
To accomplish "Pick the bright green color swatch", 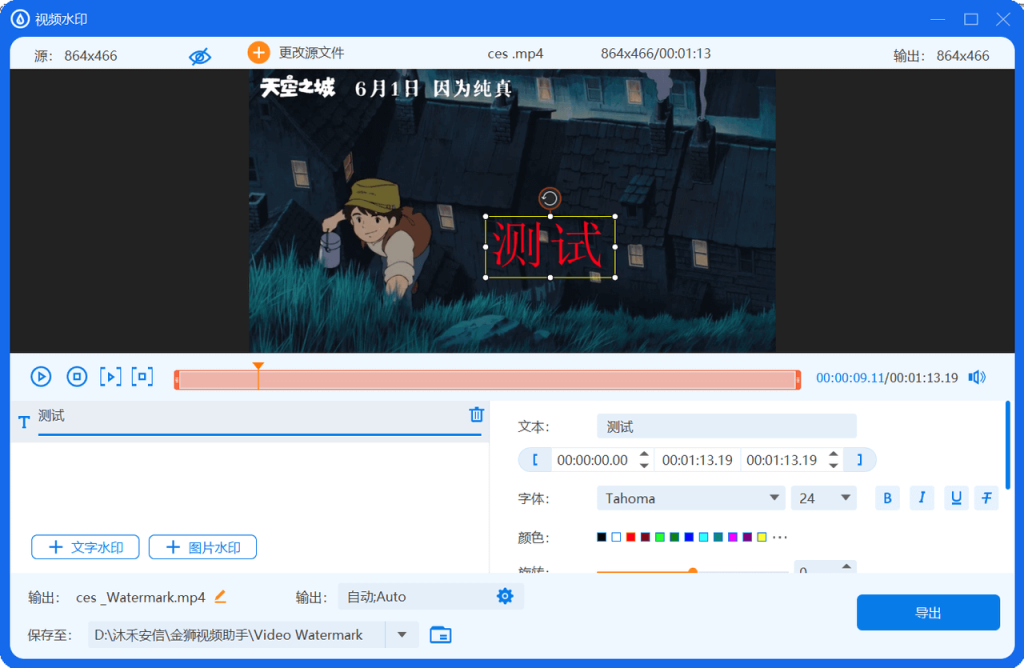I will tap(660, 537).
